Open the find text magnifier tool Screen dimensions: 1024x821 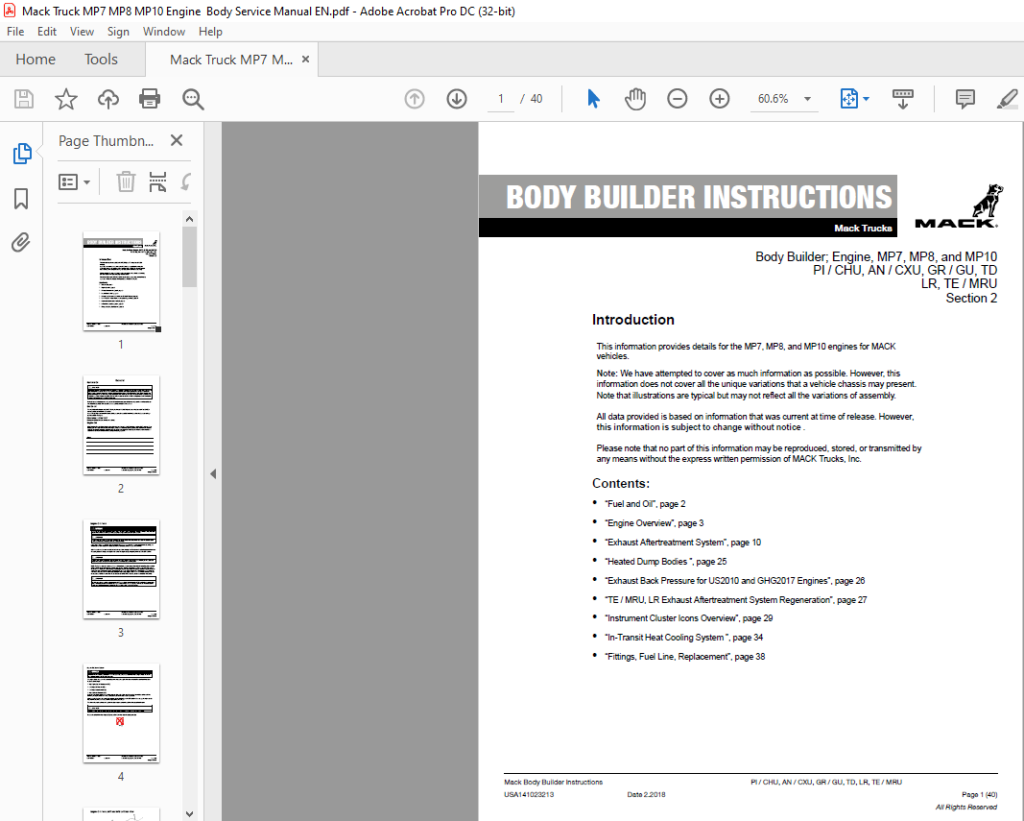(193, 99)
